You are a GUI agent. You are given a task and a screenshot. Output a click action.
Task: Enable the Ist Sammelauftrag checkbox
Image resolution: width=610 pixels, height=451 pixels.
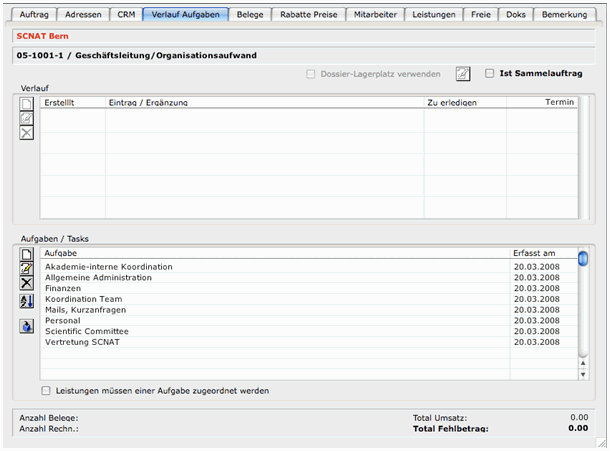tap(490, 73)
